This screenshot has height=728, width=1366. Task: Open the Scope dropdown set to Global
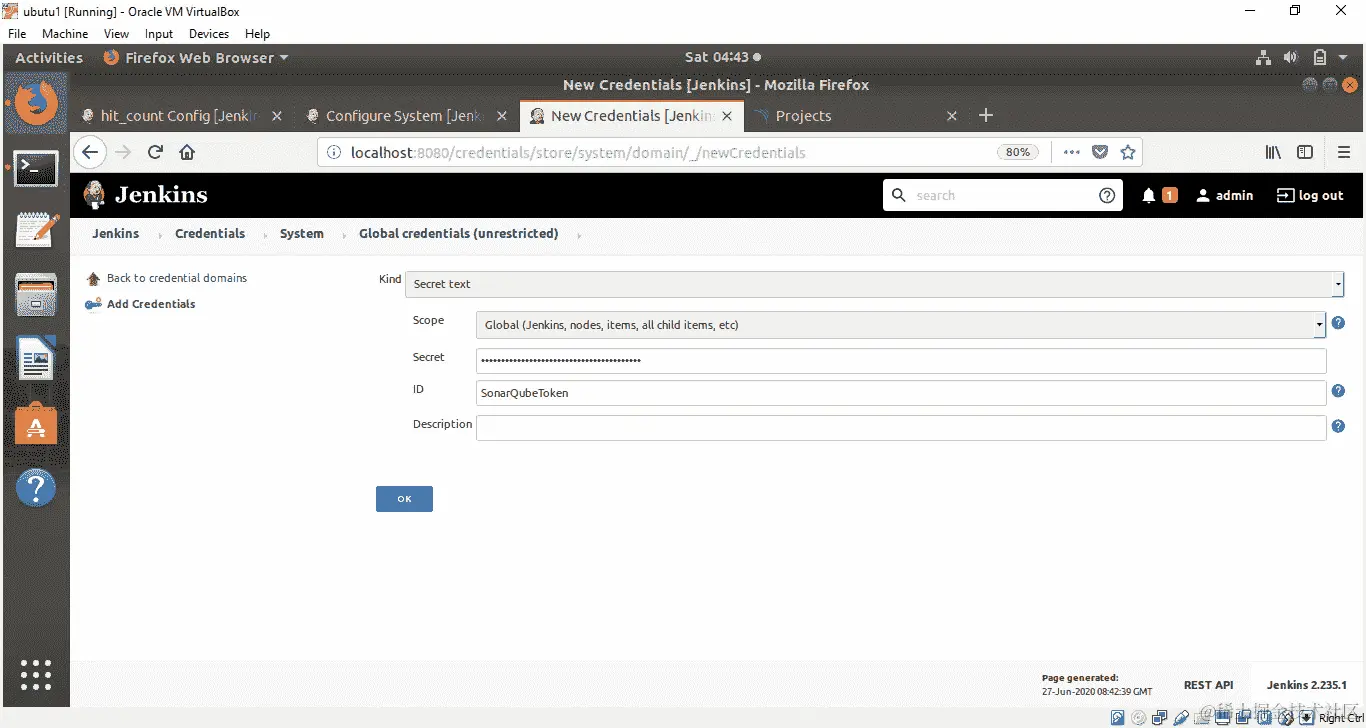[x=901, y=324]
